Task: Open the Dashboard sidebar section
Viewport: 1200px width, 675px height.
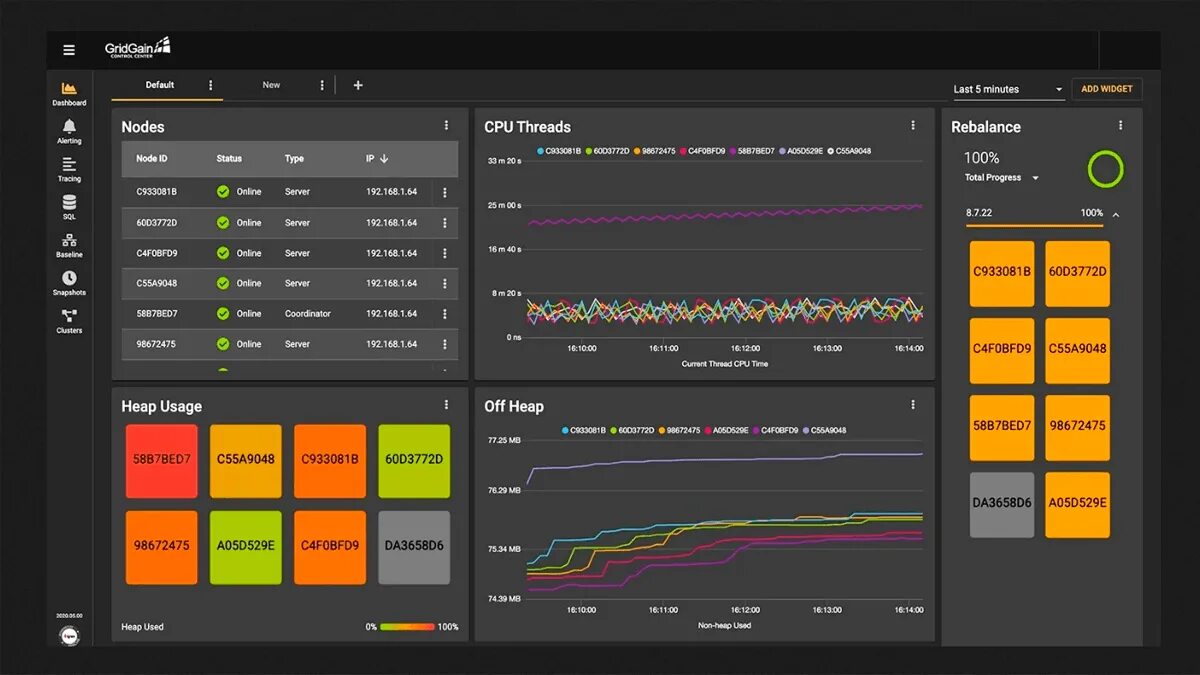Action: pos(69,94)
